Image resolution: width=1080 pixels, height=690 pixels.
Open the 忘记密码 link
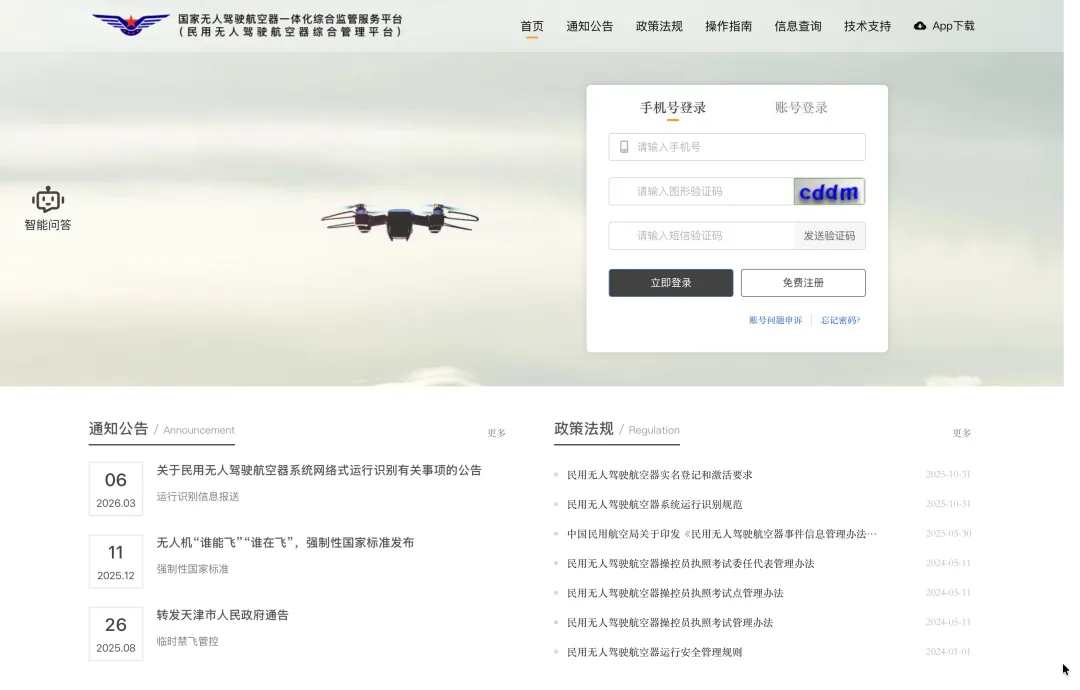click(839, 319)
